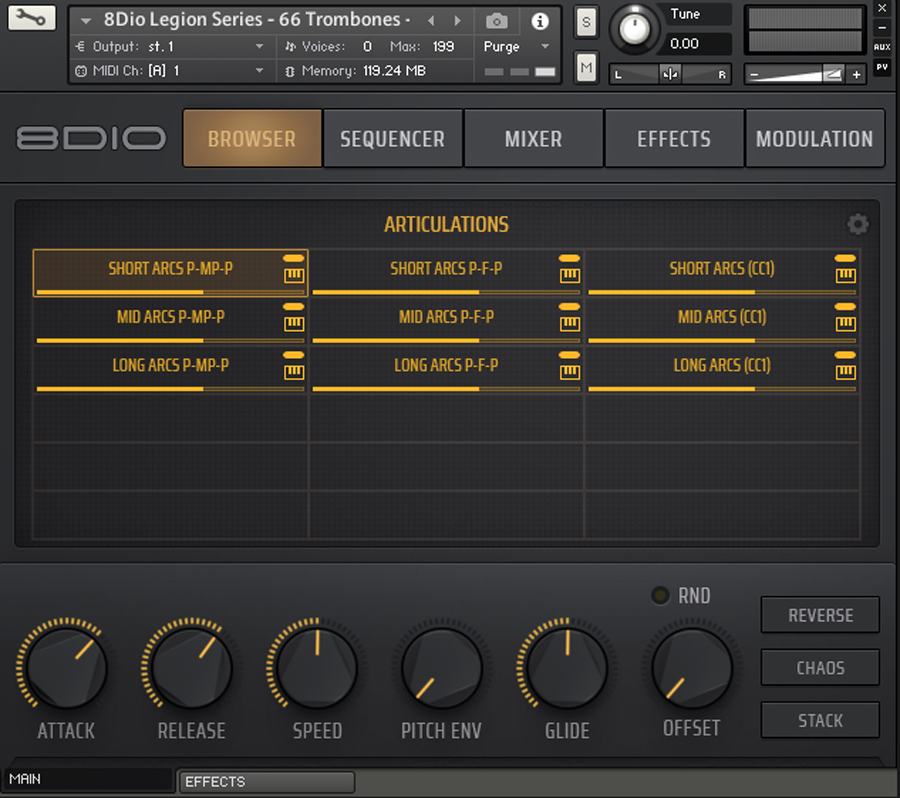Click keyboard icon for Mid Arcs (CC1)

(x=845, y=323)
